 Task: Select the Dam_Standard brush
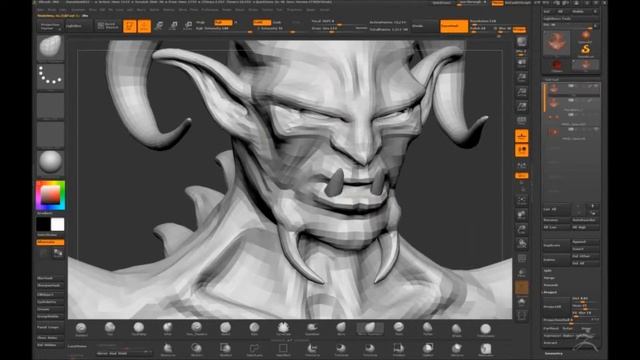196,329
